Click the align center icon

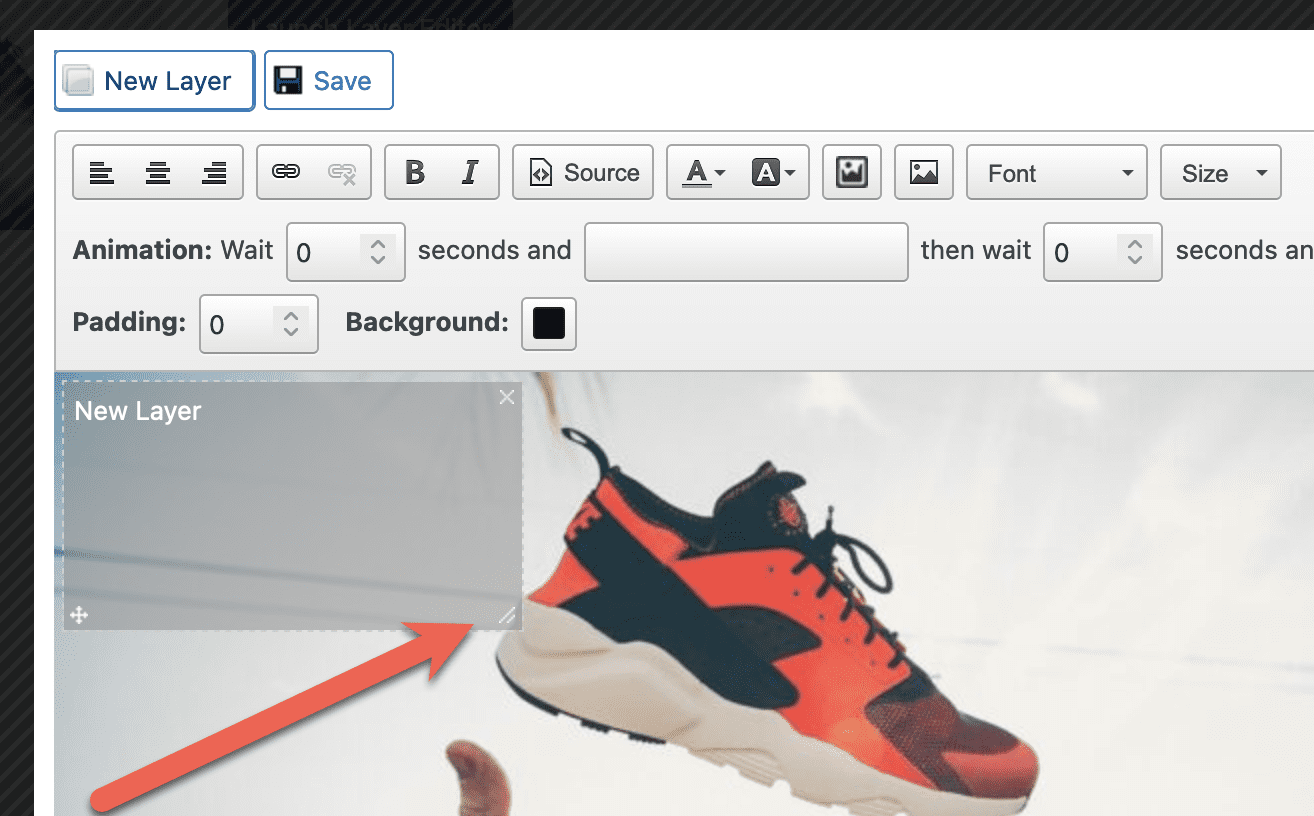tap(158, 173)
